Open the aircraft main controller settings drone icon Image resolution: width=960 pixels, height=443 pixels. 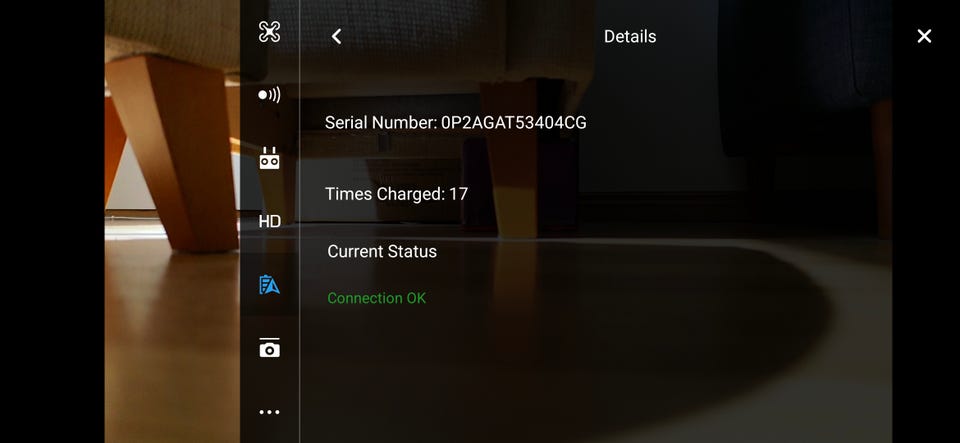pyautogui.click(x=269, y=32)
